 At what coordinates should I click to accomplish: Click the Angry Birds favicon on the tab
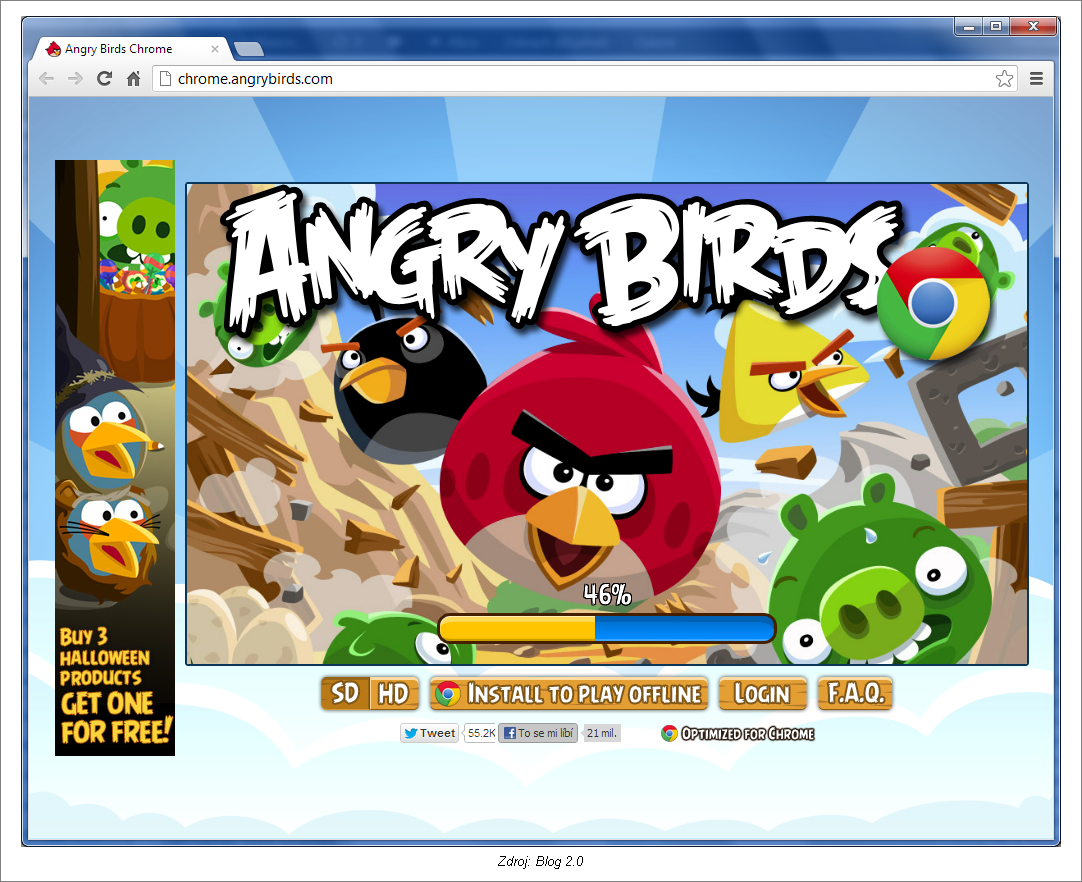(53, 49)
